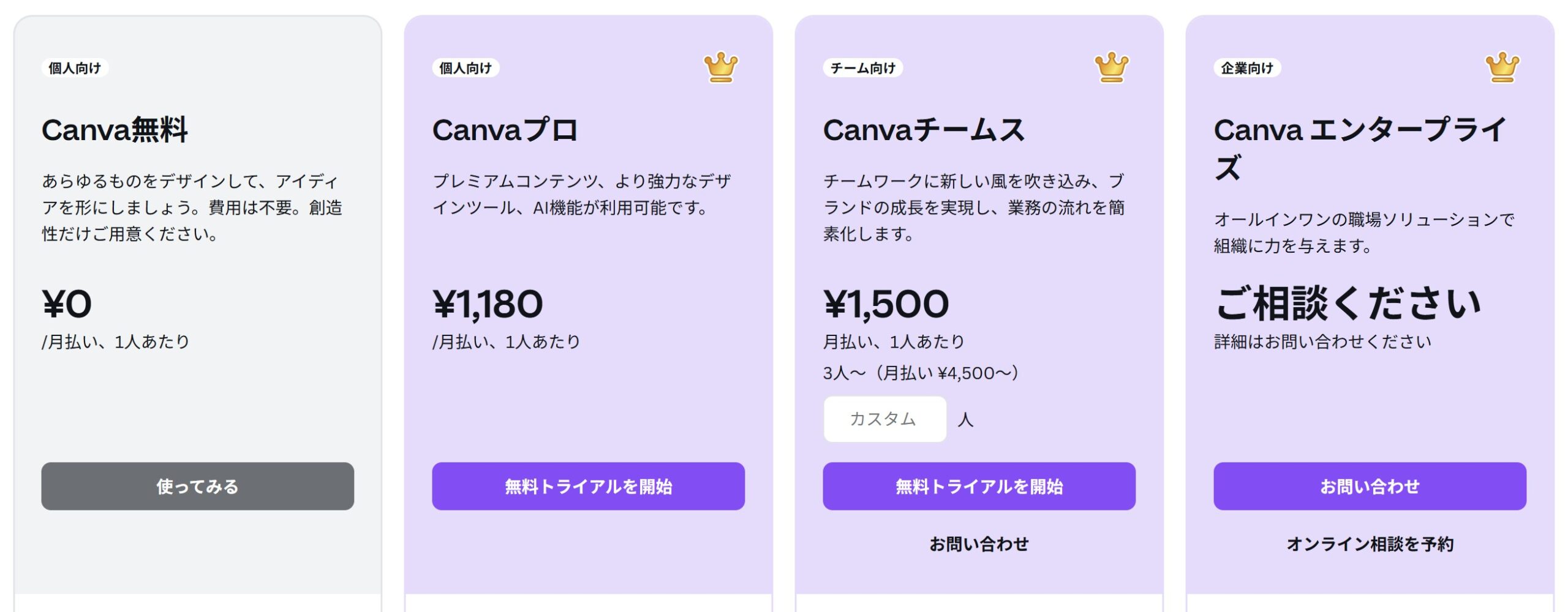Viewport: 1568px width, 612px height.
Task: Start free trial on the Canvaプロ card
Action: coord(588,487)
